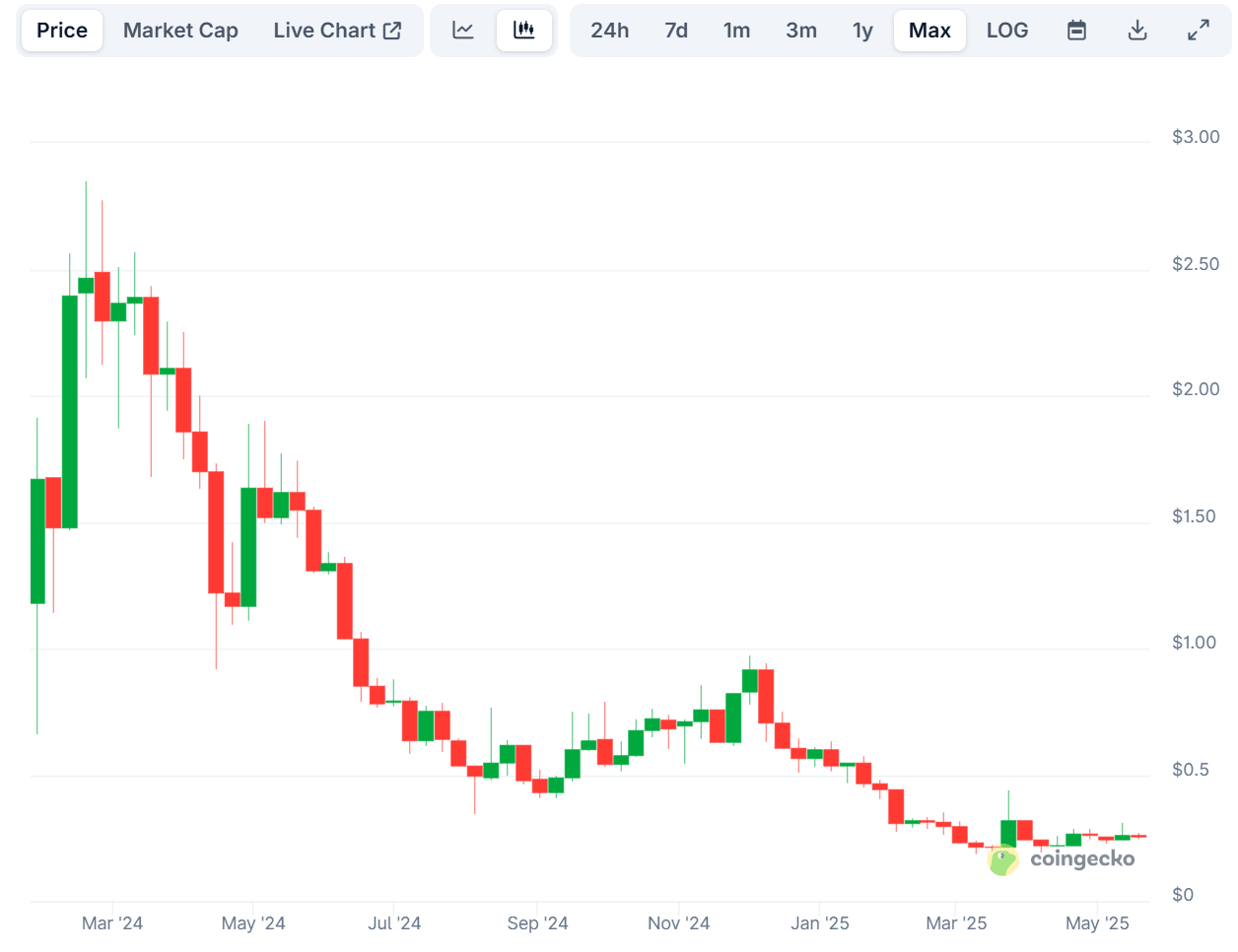Click the Jan '25 date axis label
Image resolution: width=1238 pixels, height=952 pixels.
coord(820,923)
